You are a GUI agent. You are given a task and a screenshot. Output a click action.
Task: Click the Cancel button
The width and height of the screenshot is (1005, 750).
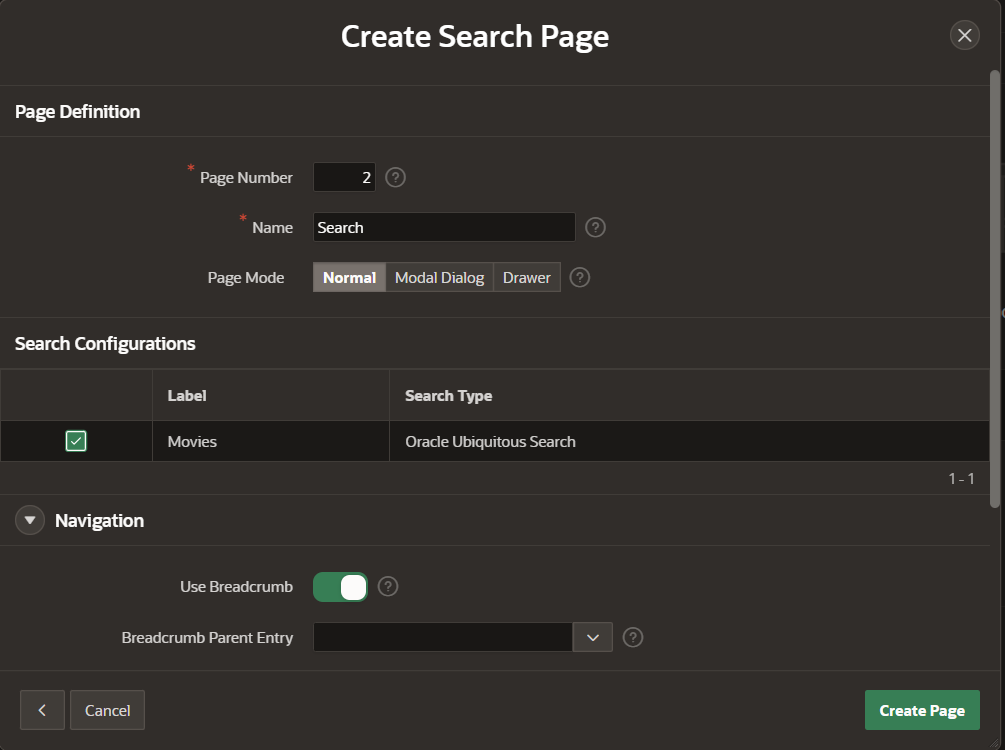pos(107,710)
